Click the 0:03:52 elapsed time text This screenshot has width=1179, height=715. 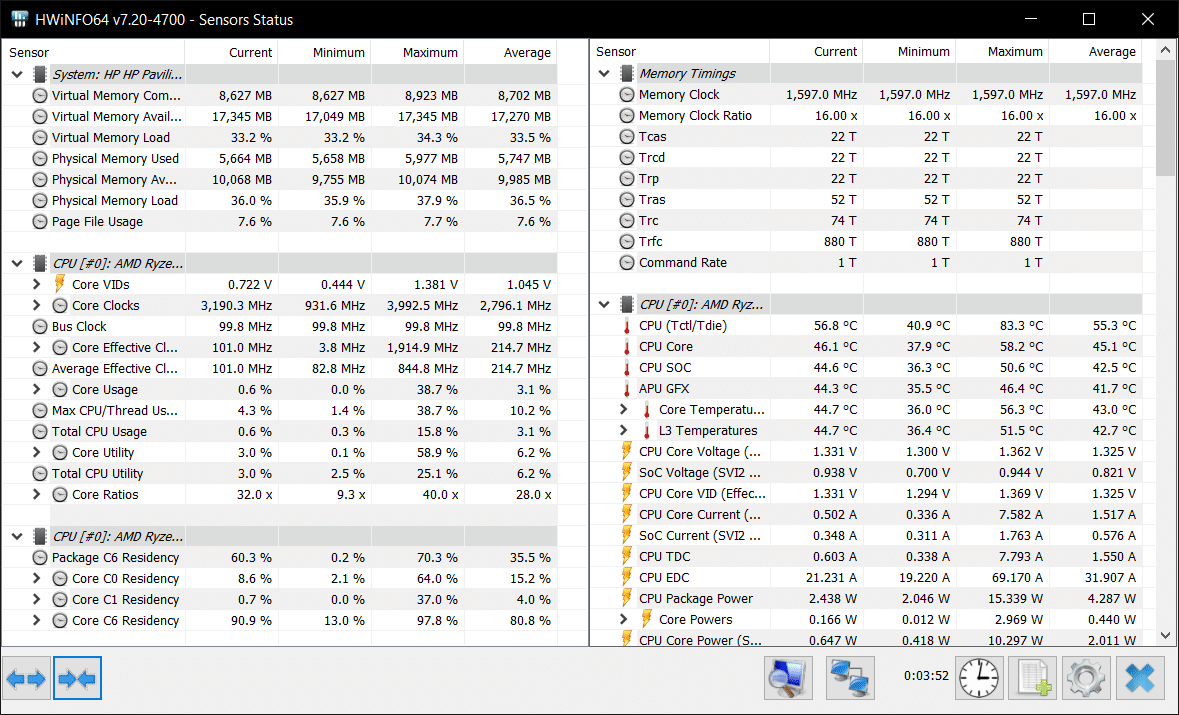coord(926,676)
